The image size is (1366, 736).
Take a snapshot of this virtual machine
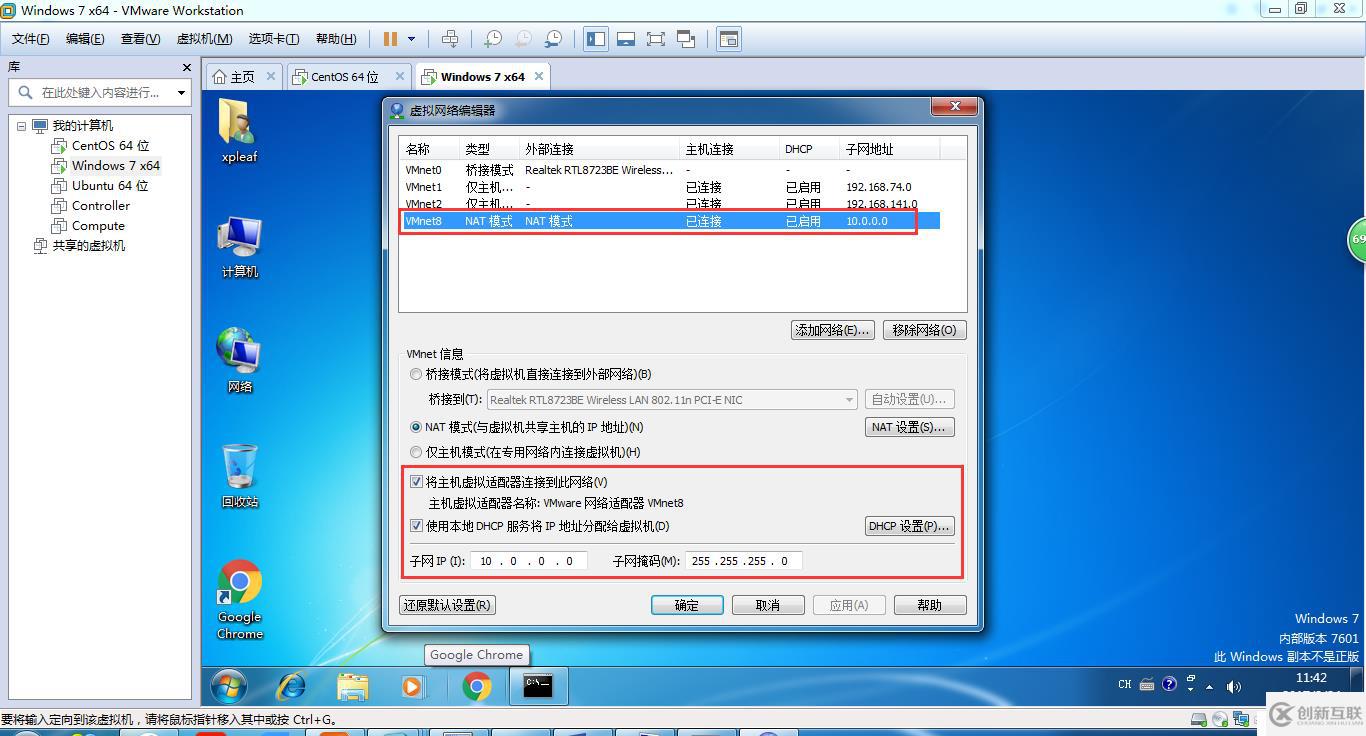click(x=492, y=39)
